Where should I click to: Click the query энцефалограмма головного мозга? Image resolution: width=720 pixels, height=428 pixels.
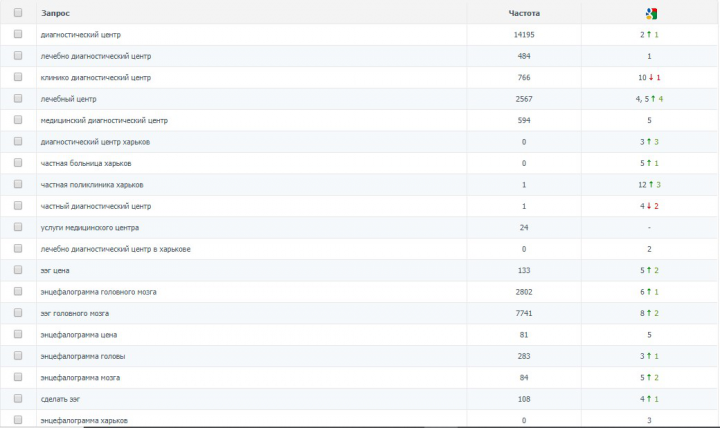[98, 292]
